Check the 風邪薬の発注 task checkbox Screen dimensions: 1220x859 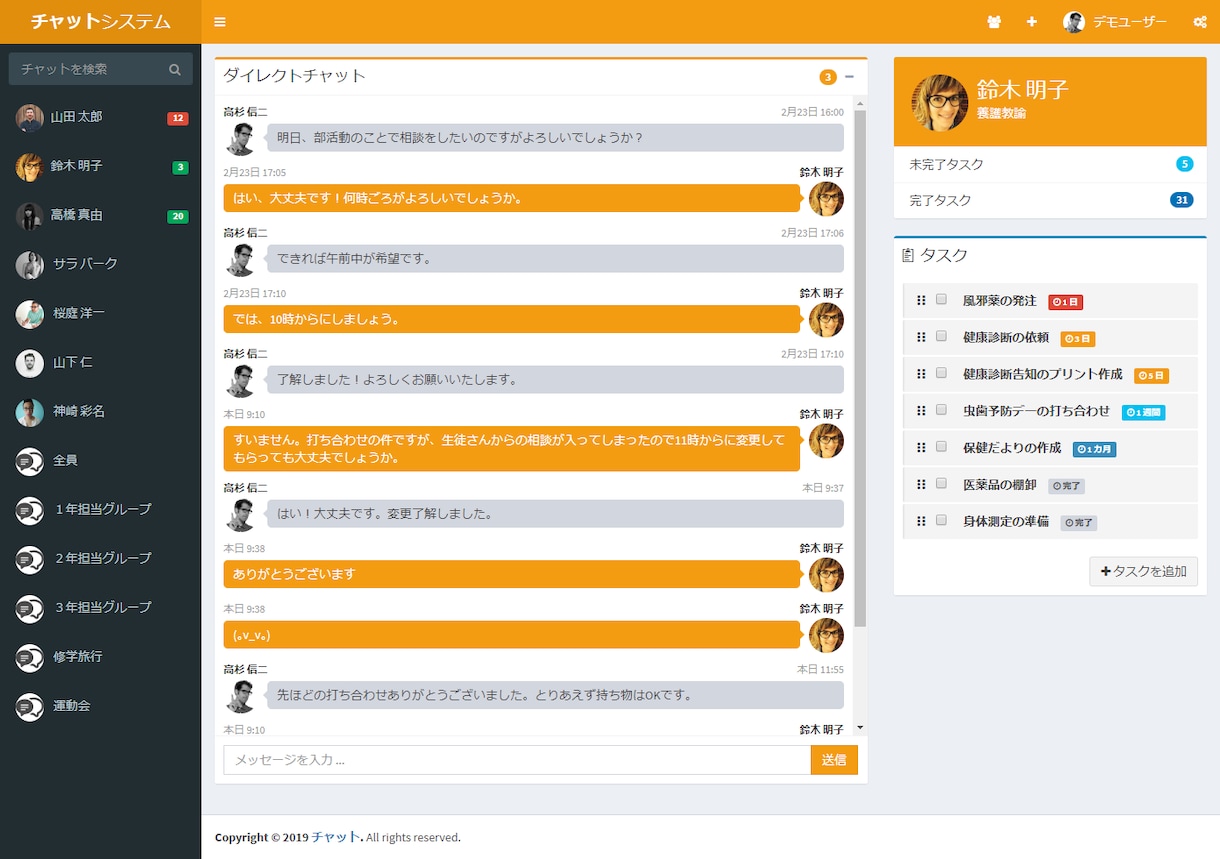pos(941,299)
